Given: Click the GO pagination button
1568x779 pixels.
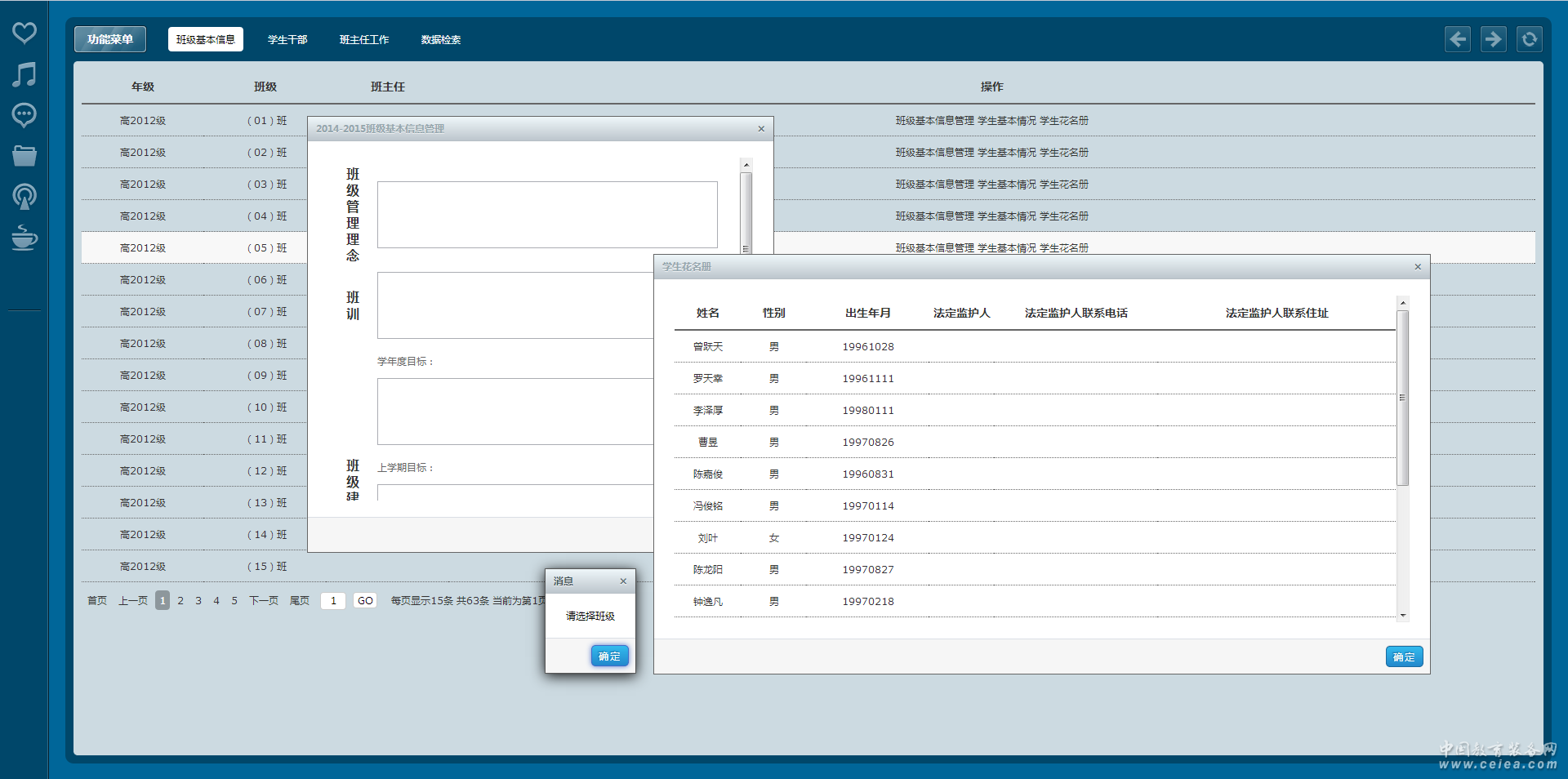Looking at the screenshot, I should 365,601.
